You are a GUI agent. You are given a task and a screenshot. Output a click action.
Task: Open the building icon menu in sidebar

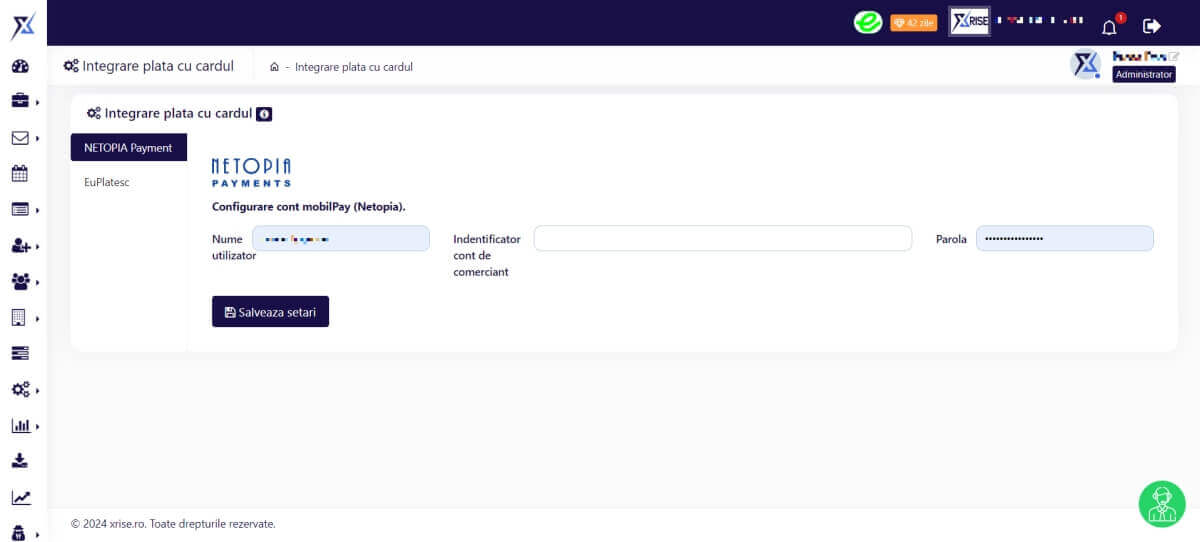(20, 318)
